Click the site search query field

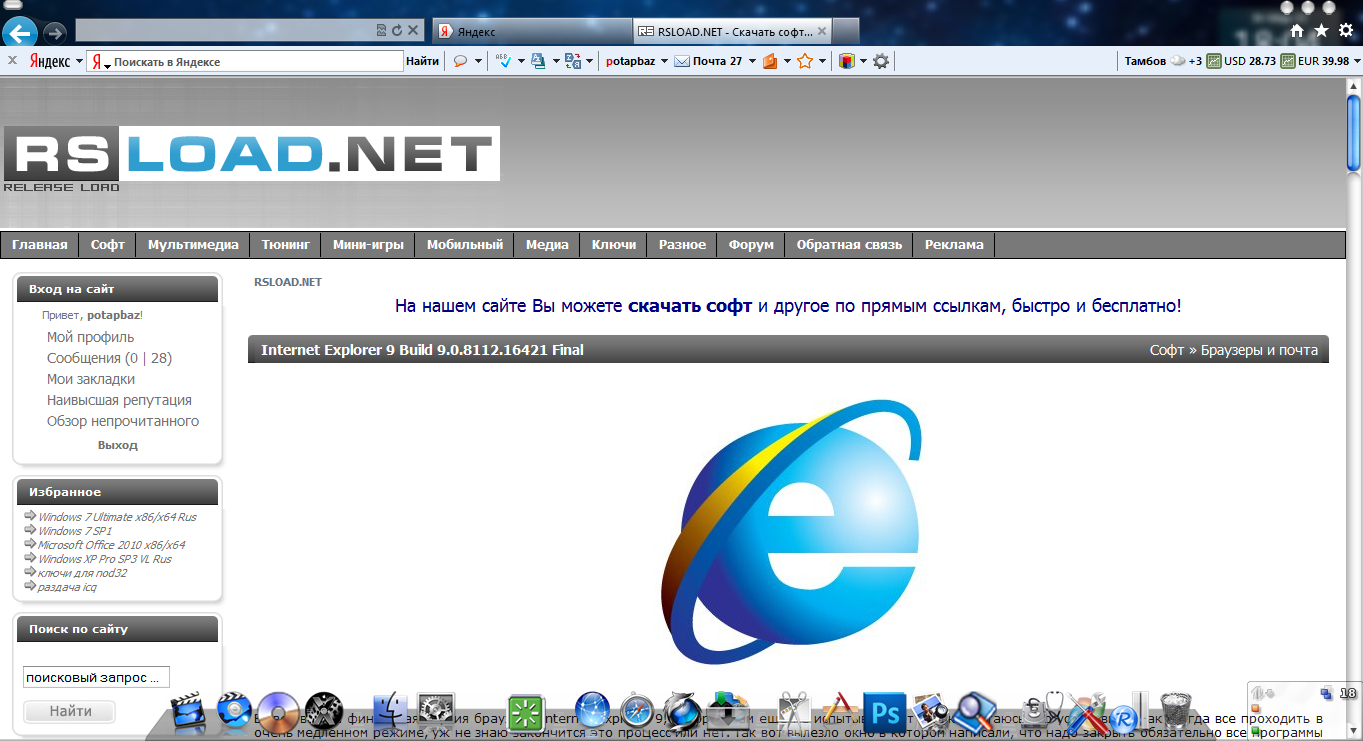[96, 677]
